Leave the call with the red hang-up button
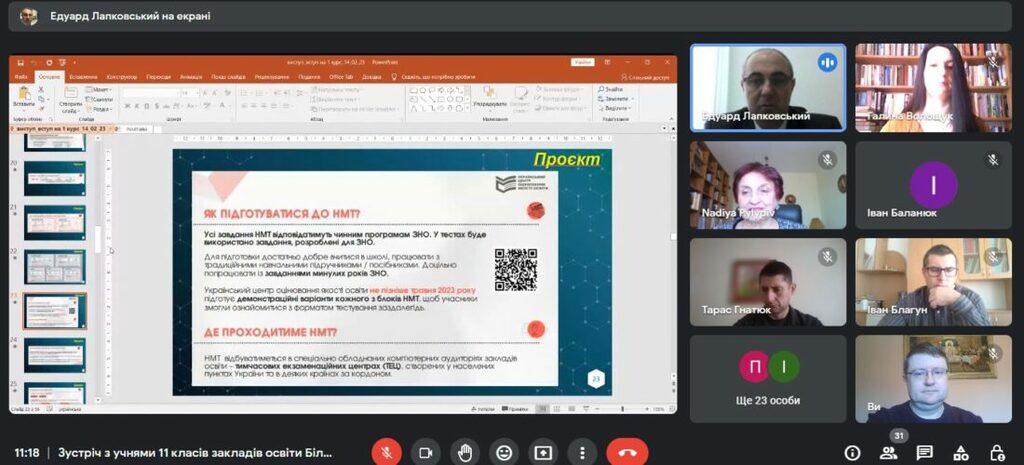This screenshot has height=465, width=1024. click(627, 452)
